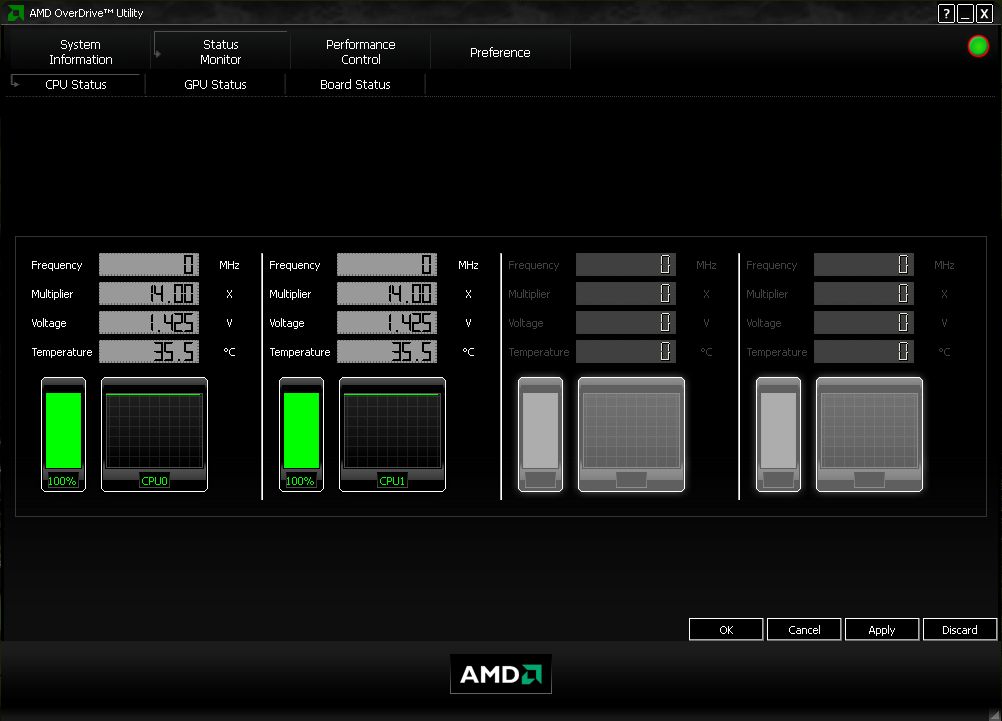1002x721 pixels.
Task: Click the CPU1 Temperature label
Action: click(300, 352)
